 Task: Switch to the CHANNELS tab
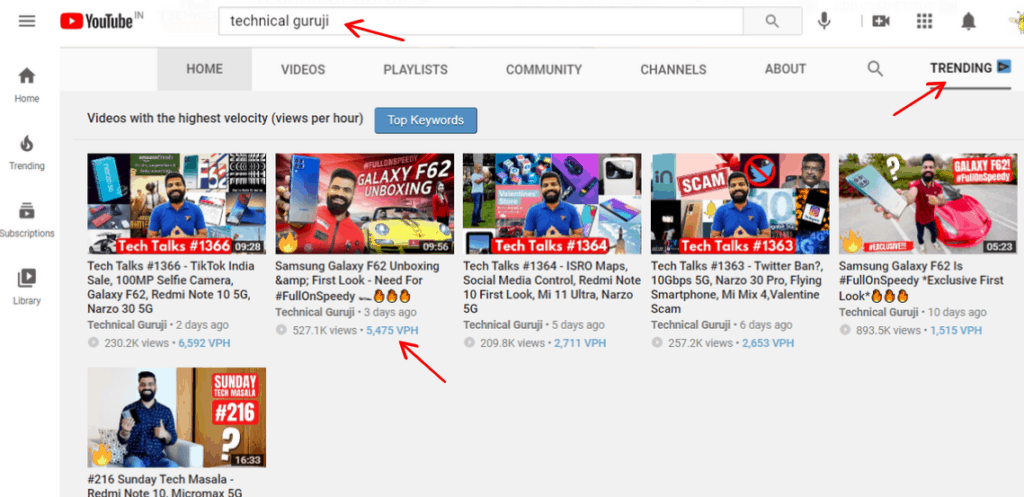(x=673, y=70)
